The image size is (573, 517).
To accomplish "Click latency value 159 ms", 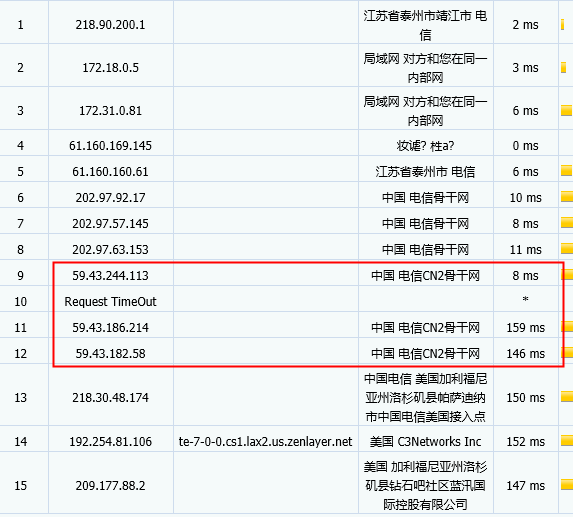I will (x=525, y=328).
